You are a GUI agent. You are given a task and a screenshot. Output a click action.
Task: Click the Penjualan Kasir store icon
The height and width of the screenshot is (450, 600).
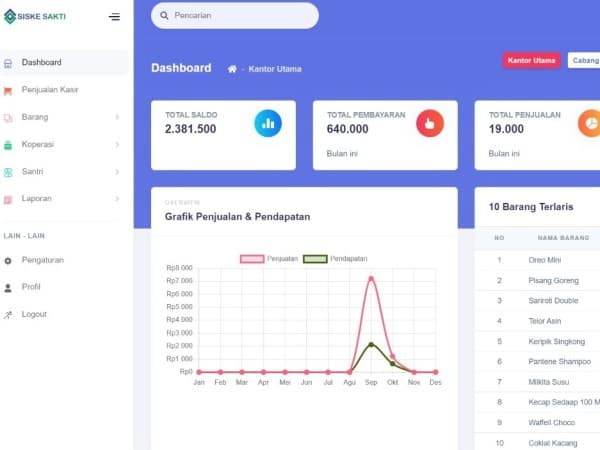[x=8, y=91]
